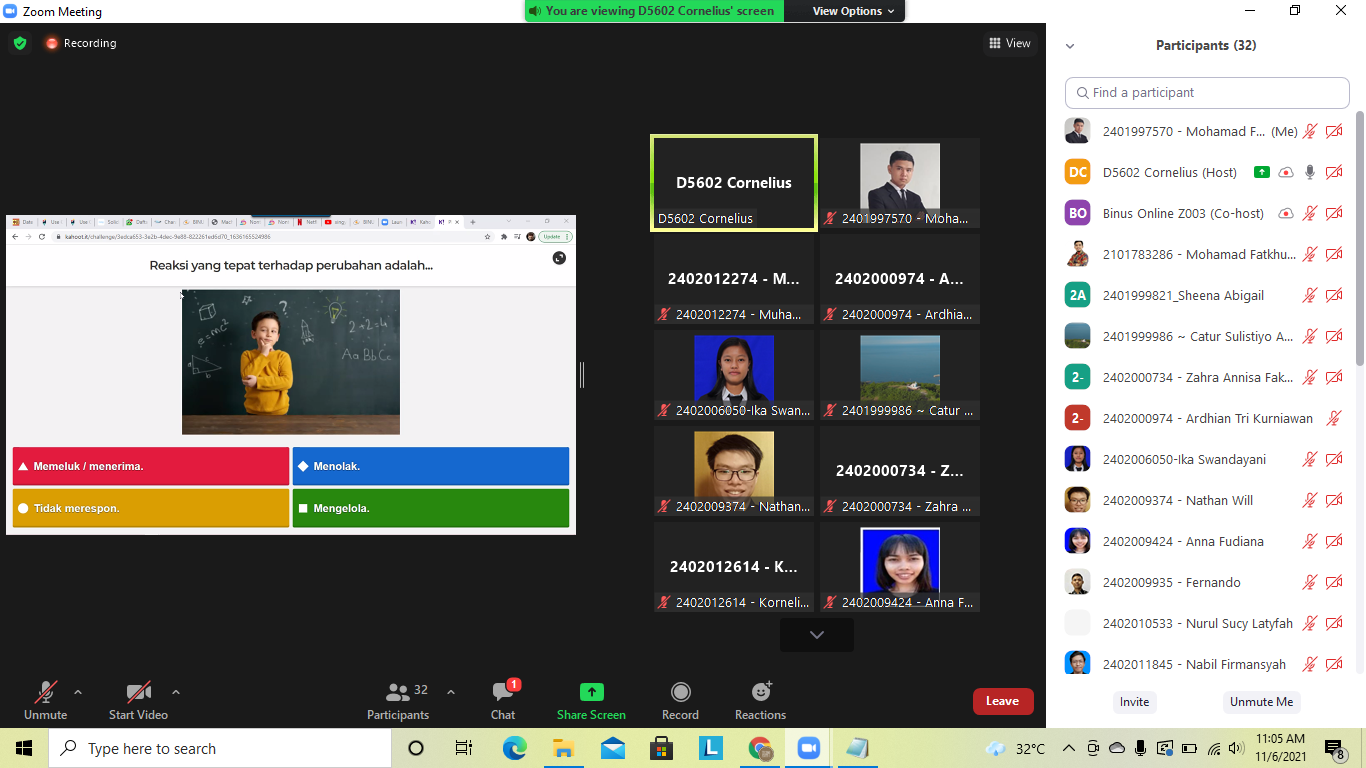
Task: Leave the meeting
Action: click(x=1002, y=701)
